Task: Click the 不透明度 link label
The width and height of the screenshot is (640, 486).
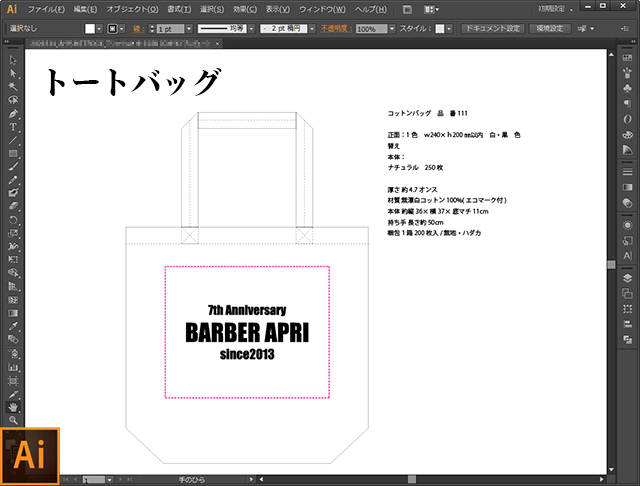Action: [x=336, y=29]
